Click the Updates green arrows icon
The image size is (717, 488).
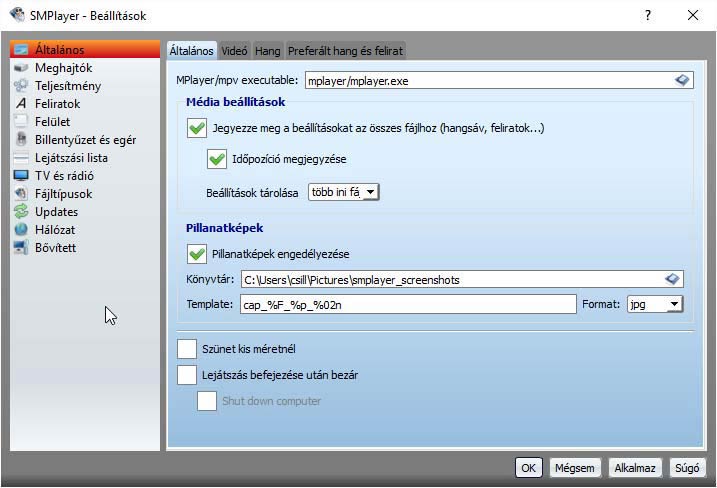click(x=21, y=211)
